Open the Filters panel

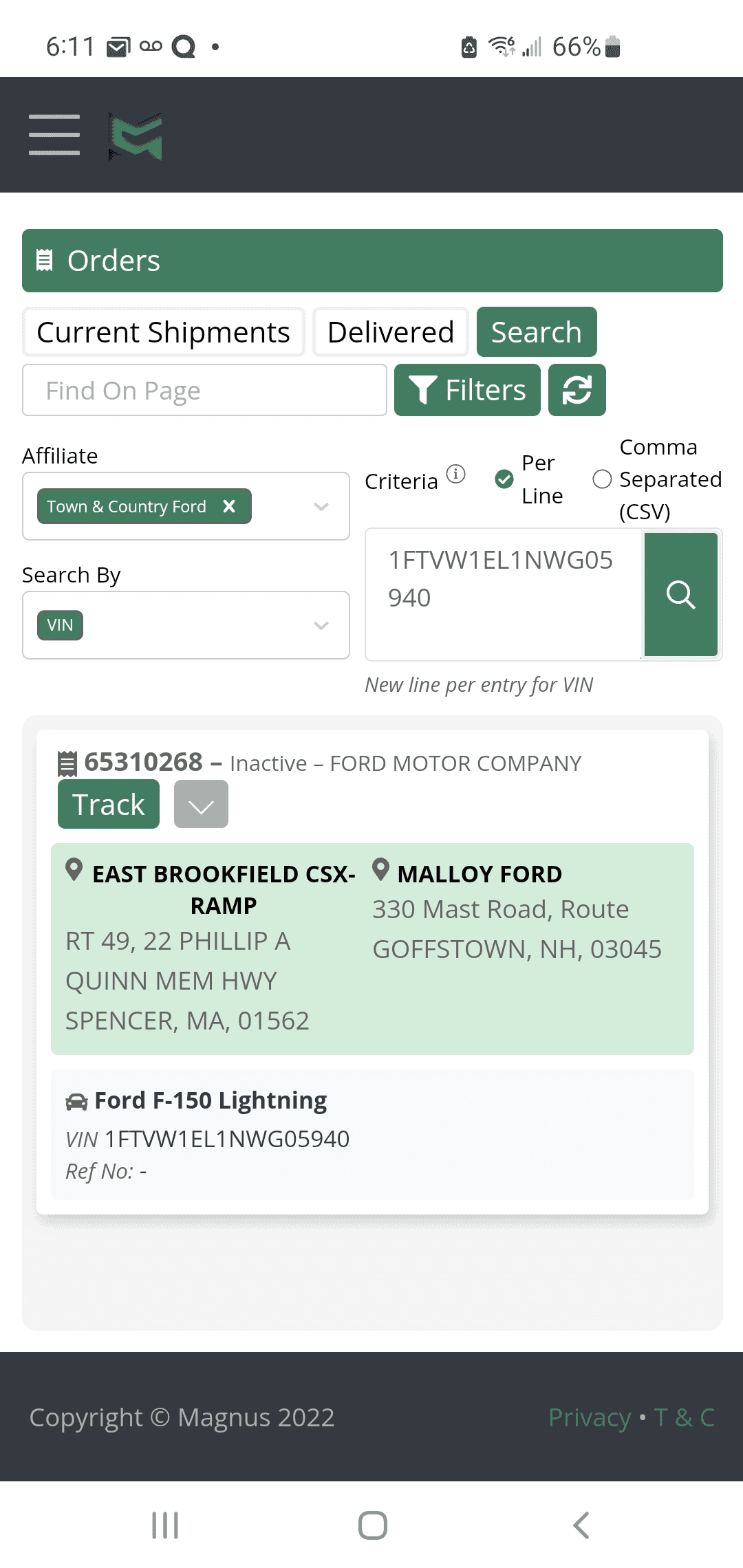467,390
